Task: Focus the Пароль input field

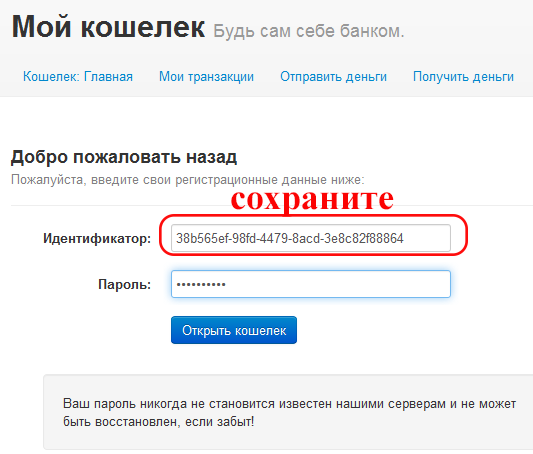Action: click(311, 284)
